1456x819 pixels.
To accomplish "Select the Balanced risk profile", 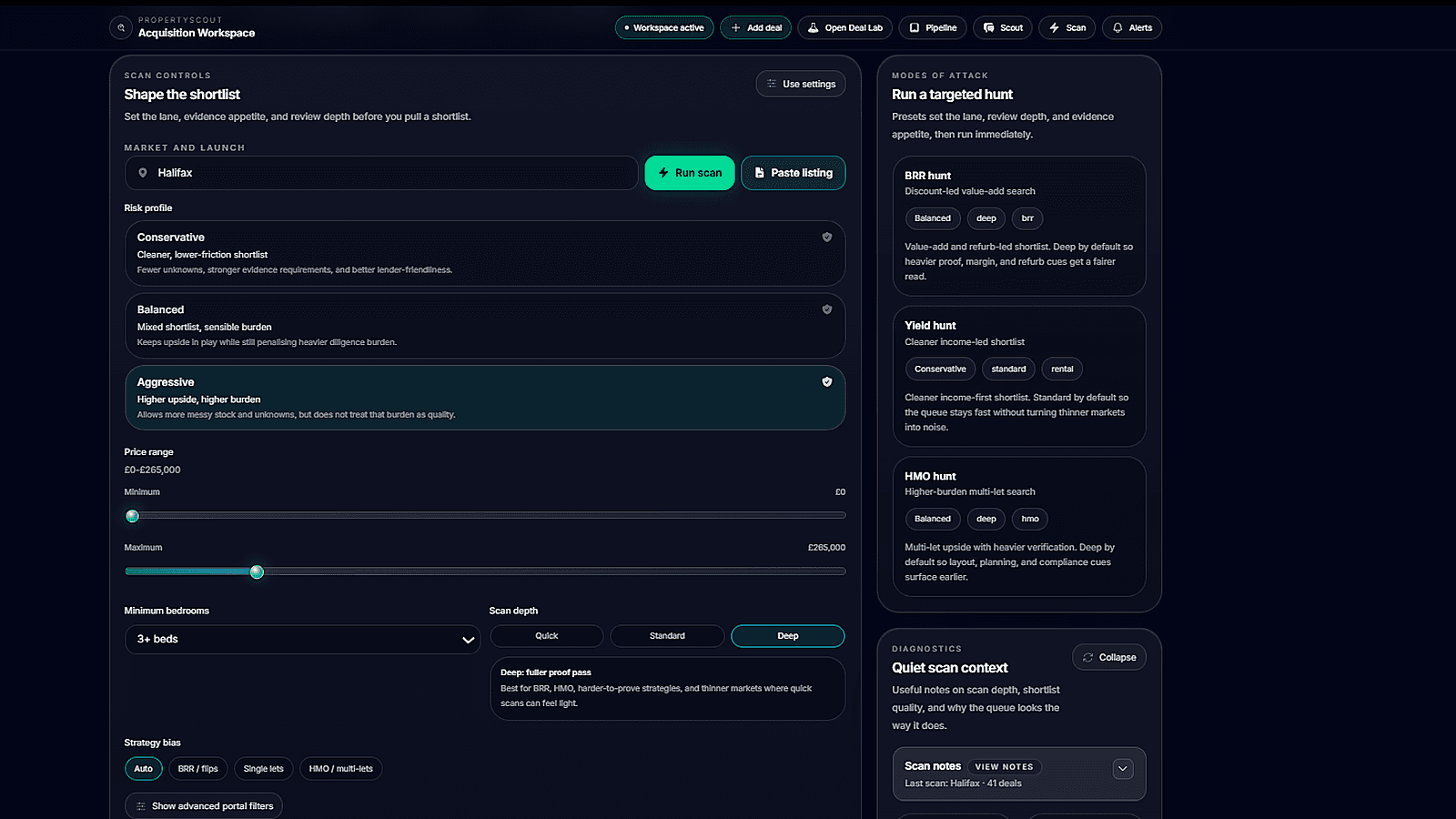I will tap(485, 326).
